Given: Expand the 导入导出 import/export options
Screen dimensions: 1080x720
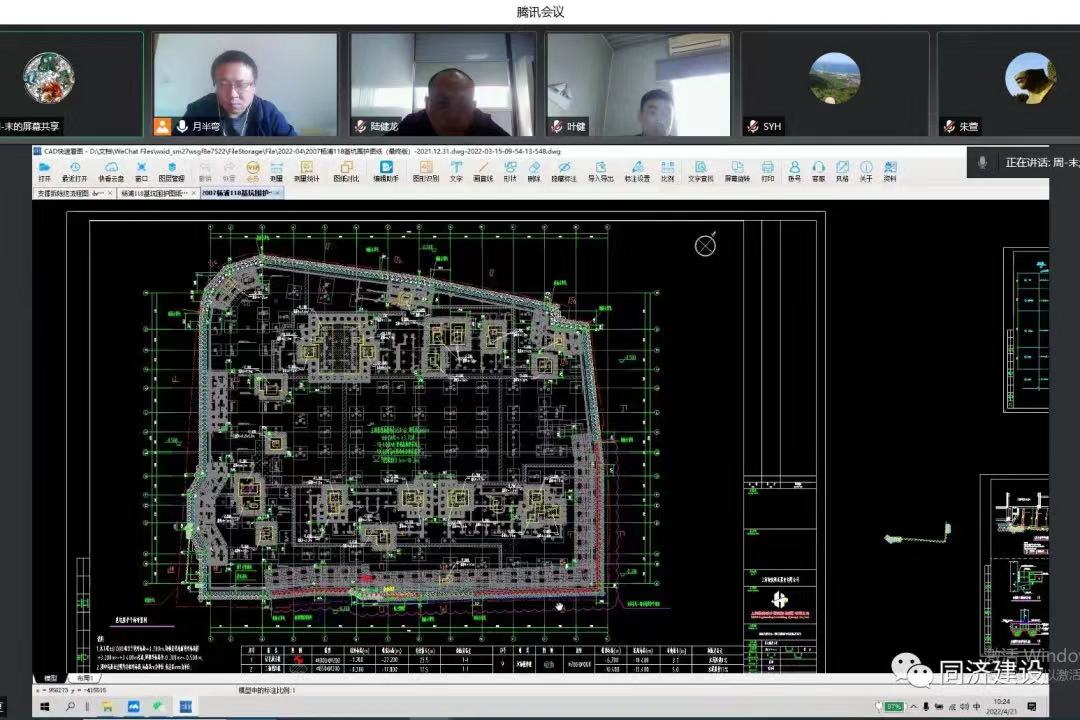Looking at the screenshot, I should (x=600, y=171).
